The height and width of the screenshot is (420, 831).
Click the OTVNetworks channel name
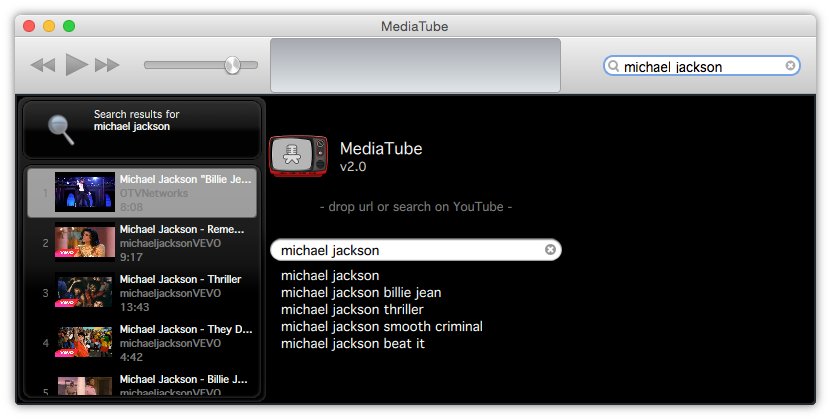154,194
